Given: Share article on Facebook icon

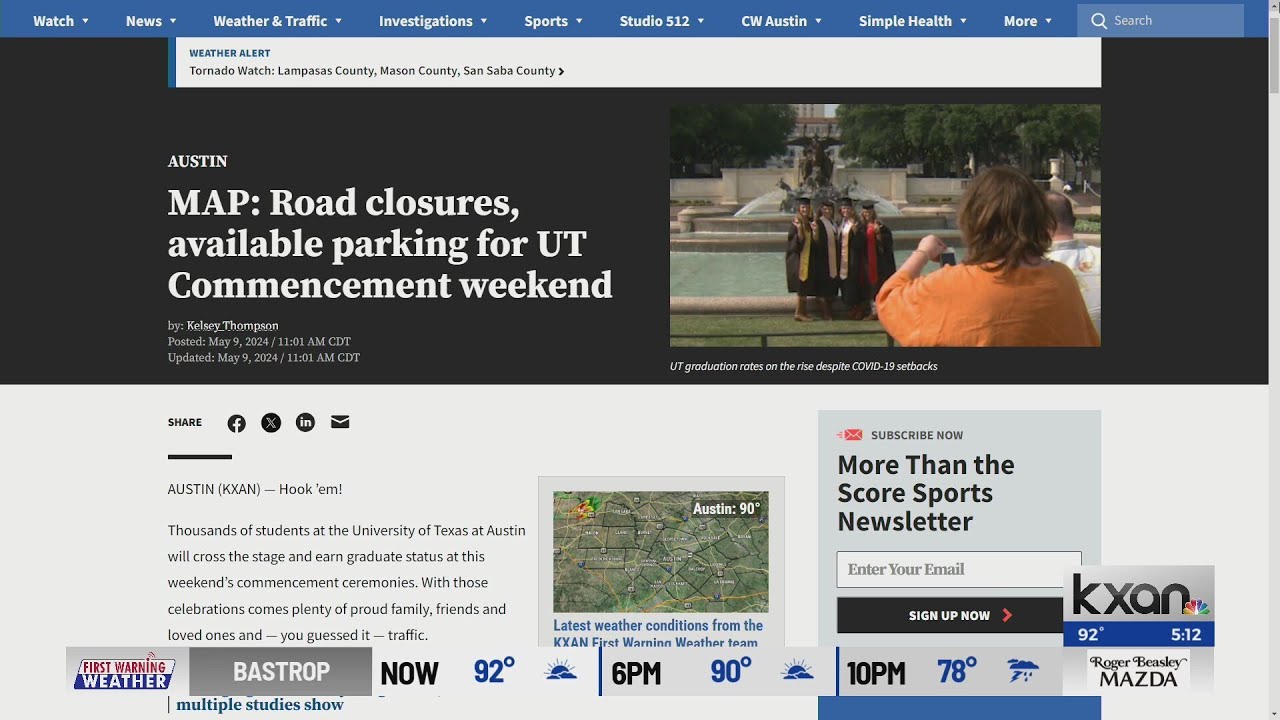Looking at the screenshot, I should tap(236, 423).
